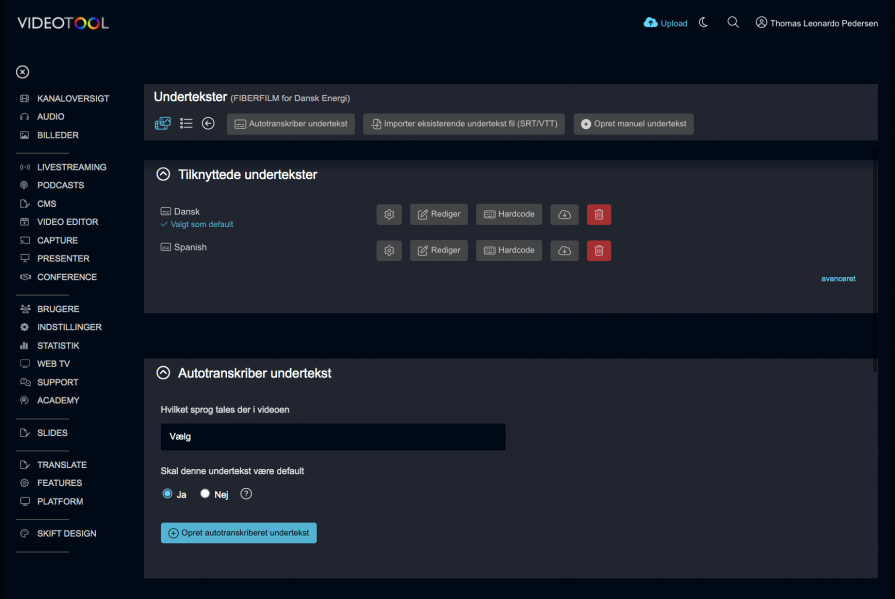Click the back arrow icon under Undertekster
This screenshot has width=895, height=599.
click(x=208, y=124)
